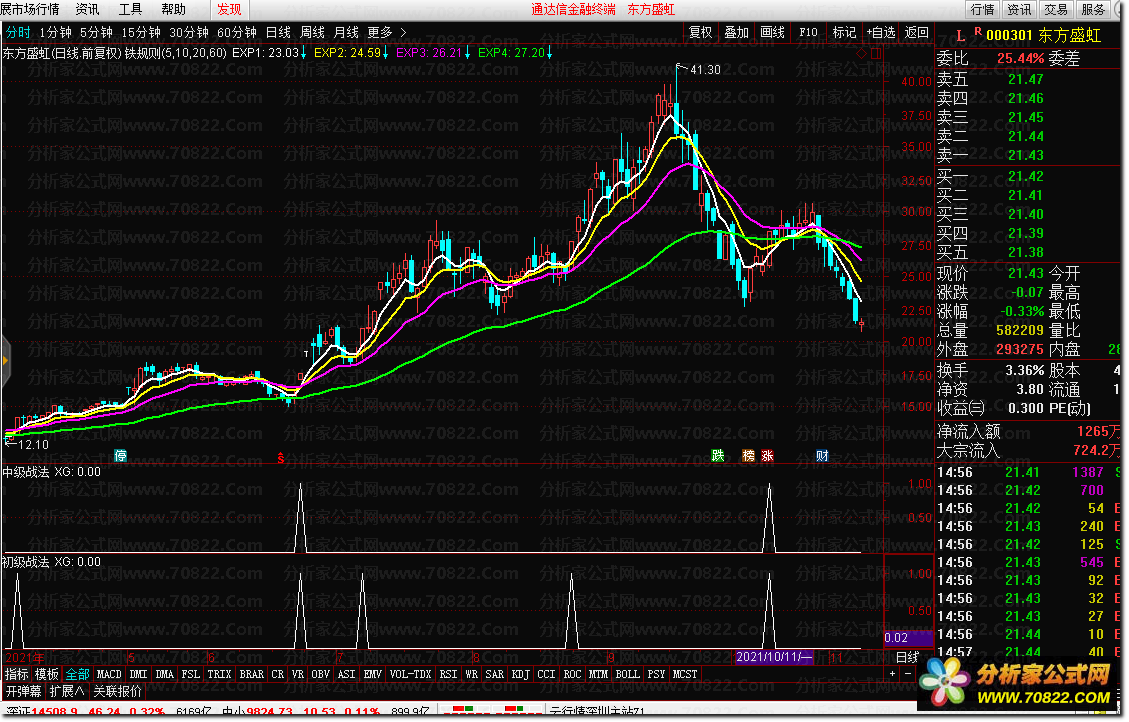Expand the 扩展 panel button
The height and width of the screenshot is (722, 1129).
pyautogui.click(x=66, y=692)
